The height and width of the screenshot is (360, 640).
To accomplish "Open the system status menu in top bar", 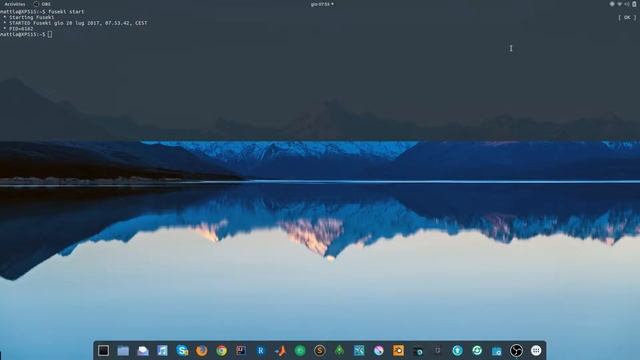I will tap(623, 4).
